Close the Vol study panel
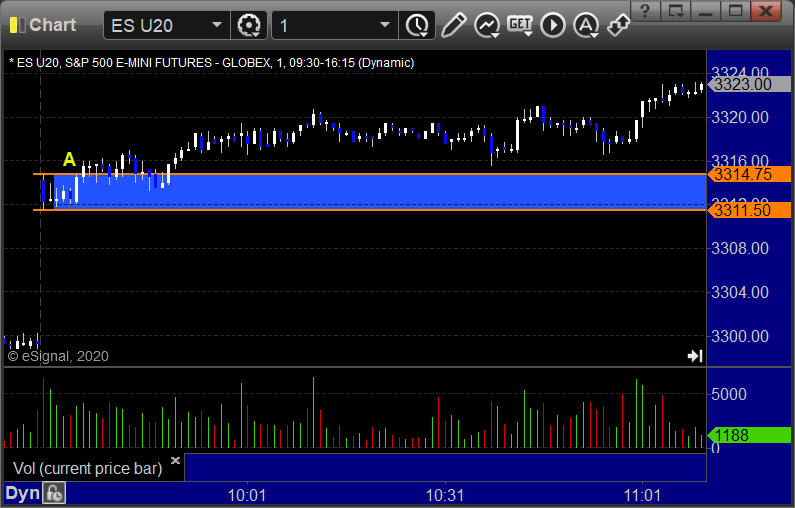795x508 pixels. [x=175, y=460]
